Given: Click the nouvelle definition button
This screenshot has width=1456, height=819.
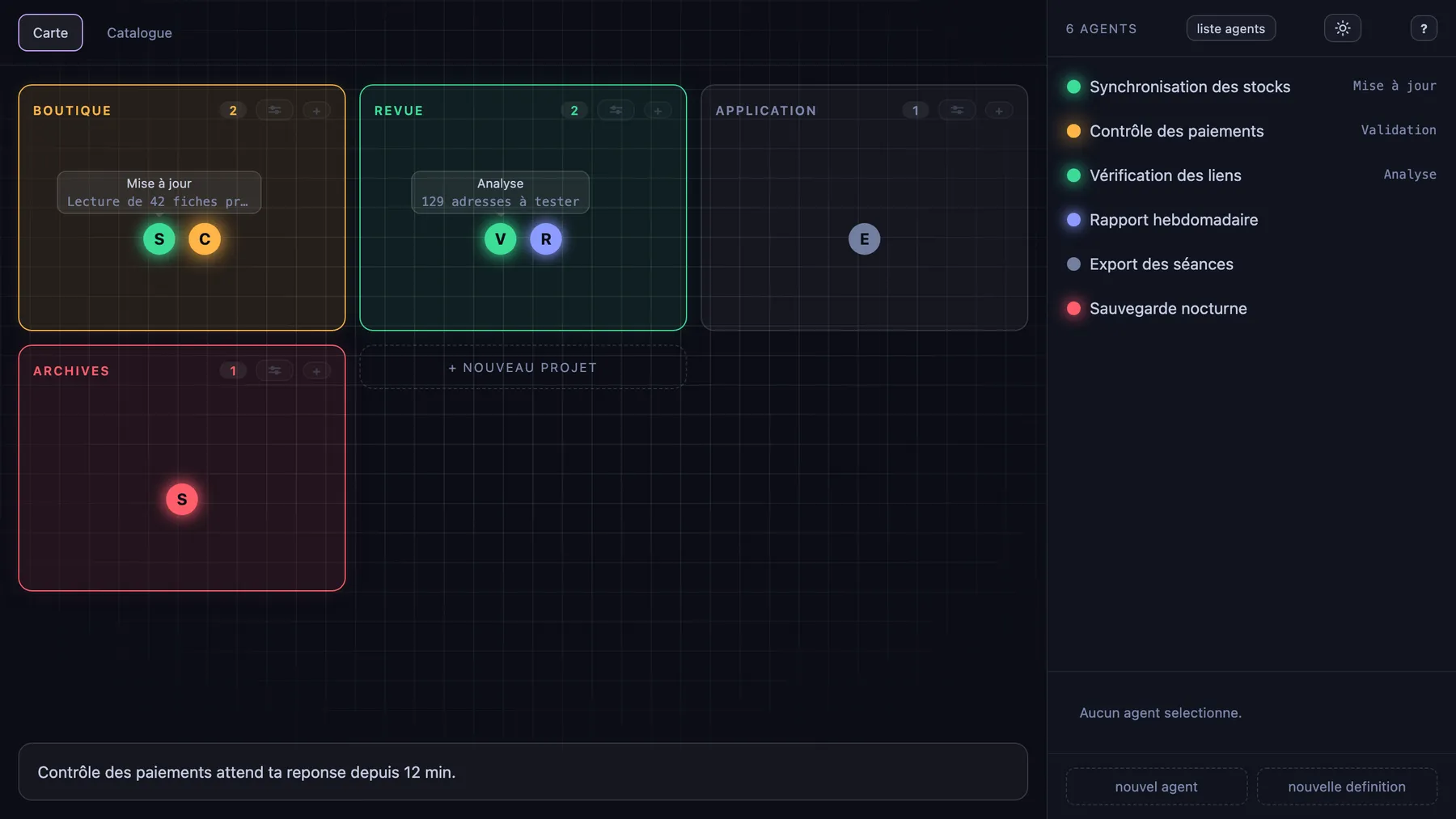Looking at the screenshot, I should click(x=1347, y=787).
